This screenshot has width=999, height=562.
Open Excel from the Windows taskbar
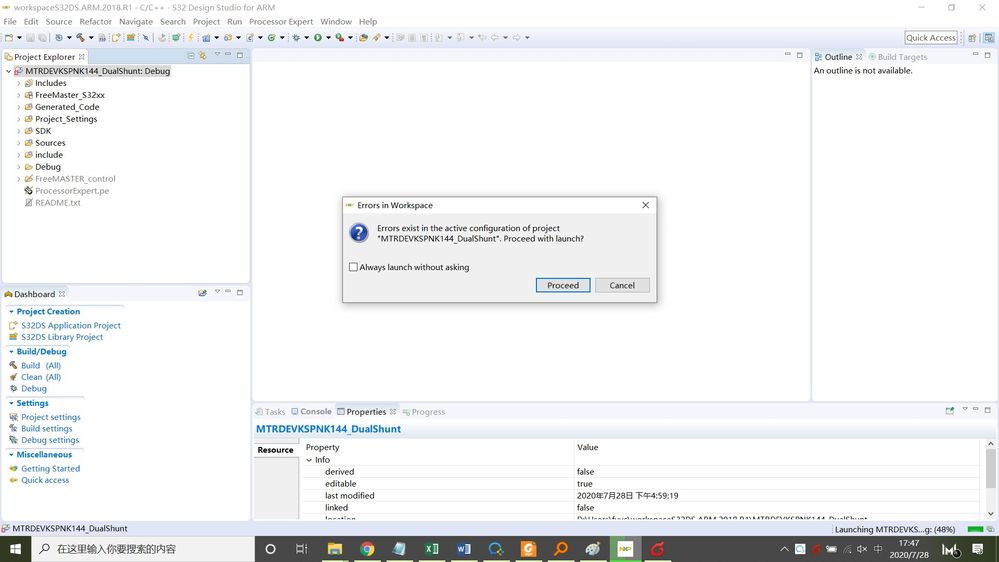(x=431, y=549)
